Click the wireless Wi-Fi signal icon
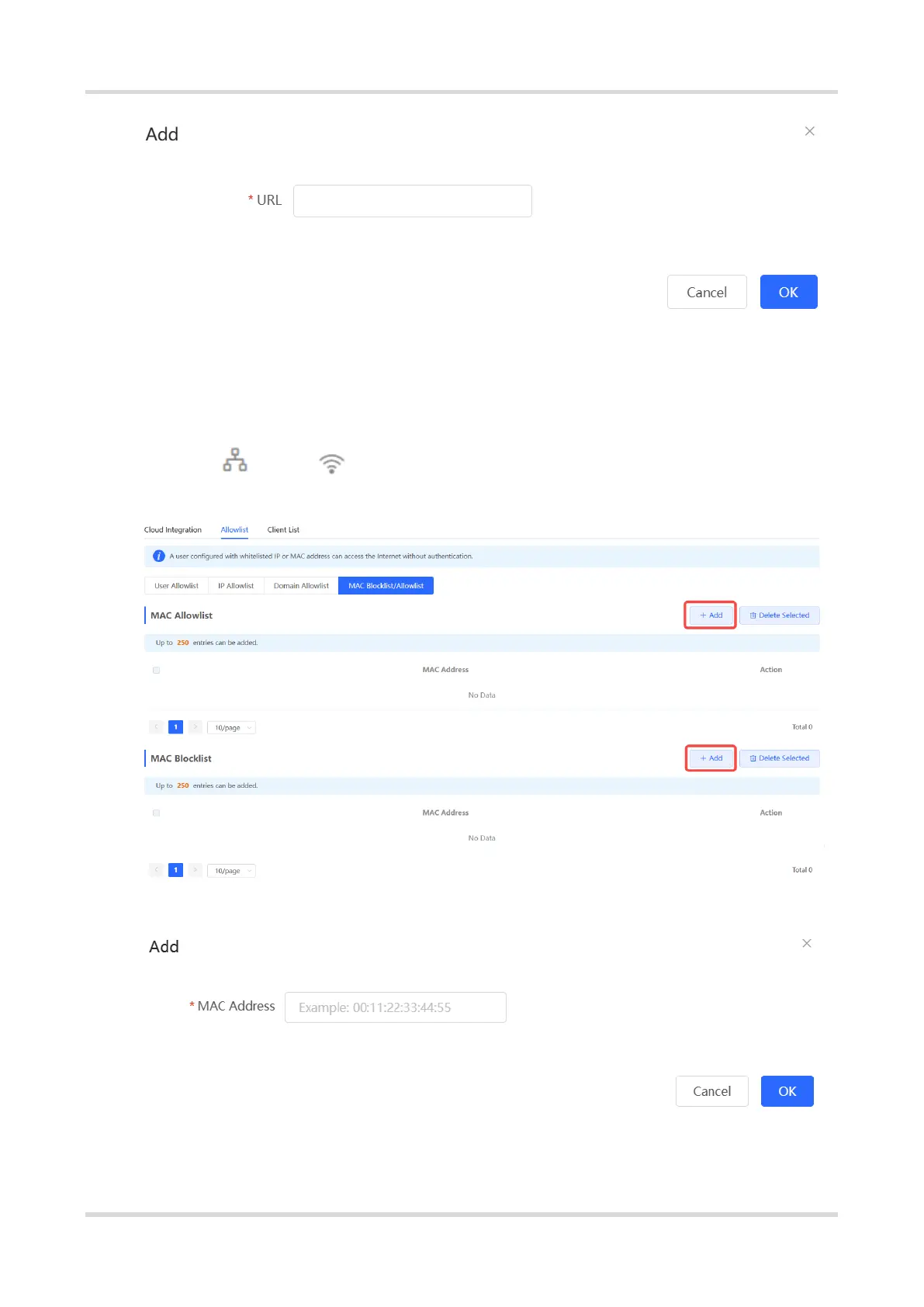 point(331,463)
